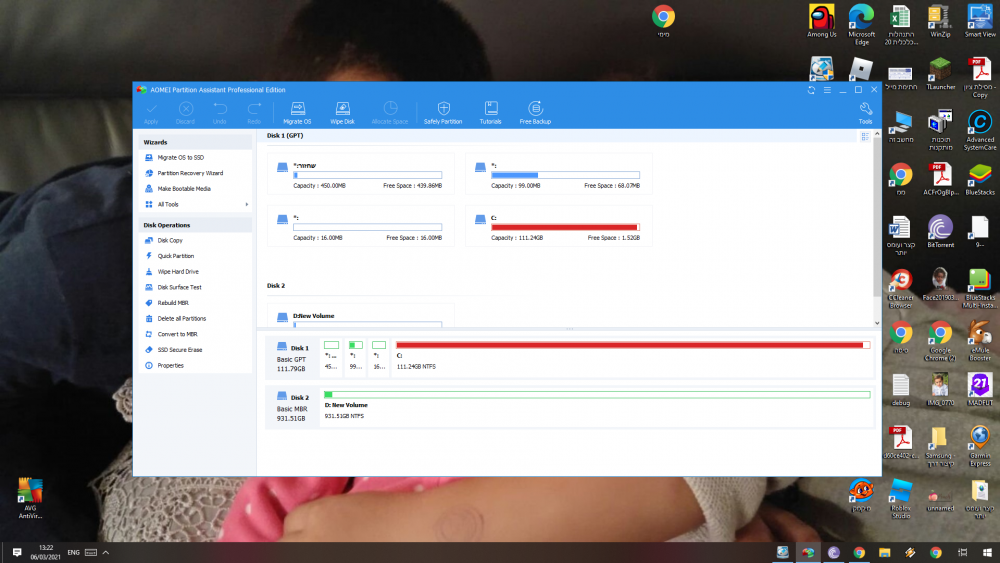Toggle the partition view layout icon
Viewport: 1000px width, 563px height.
point(865,136)
